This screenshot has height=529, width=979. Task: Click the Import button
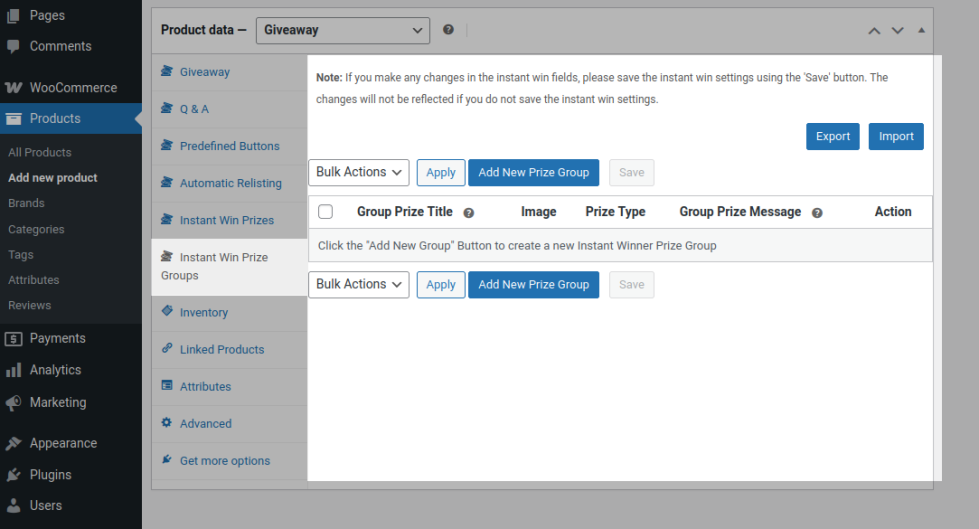(895, 137)
